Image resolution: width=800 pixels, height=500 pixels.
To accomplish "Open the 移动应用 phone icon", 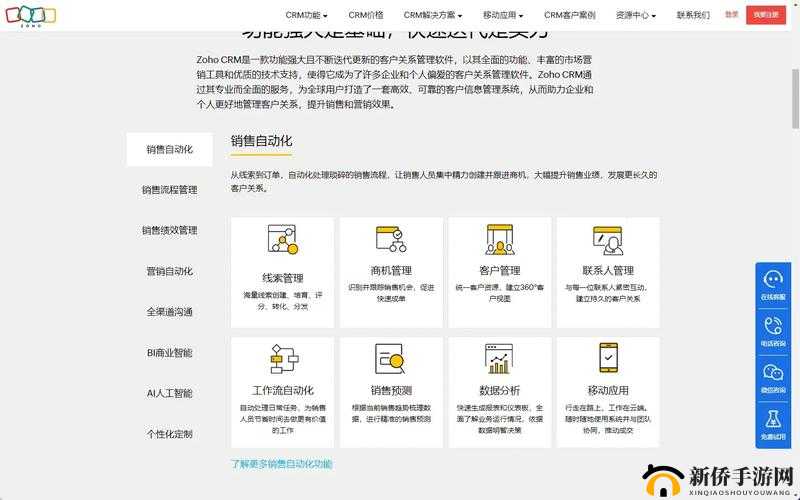I will pos(608,358).
